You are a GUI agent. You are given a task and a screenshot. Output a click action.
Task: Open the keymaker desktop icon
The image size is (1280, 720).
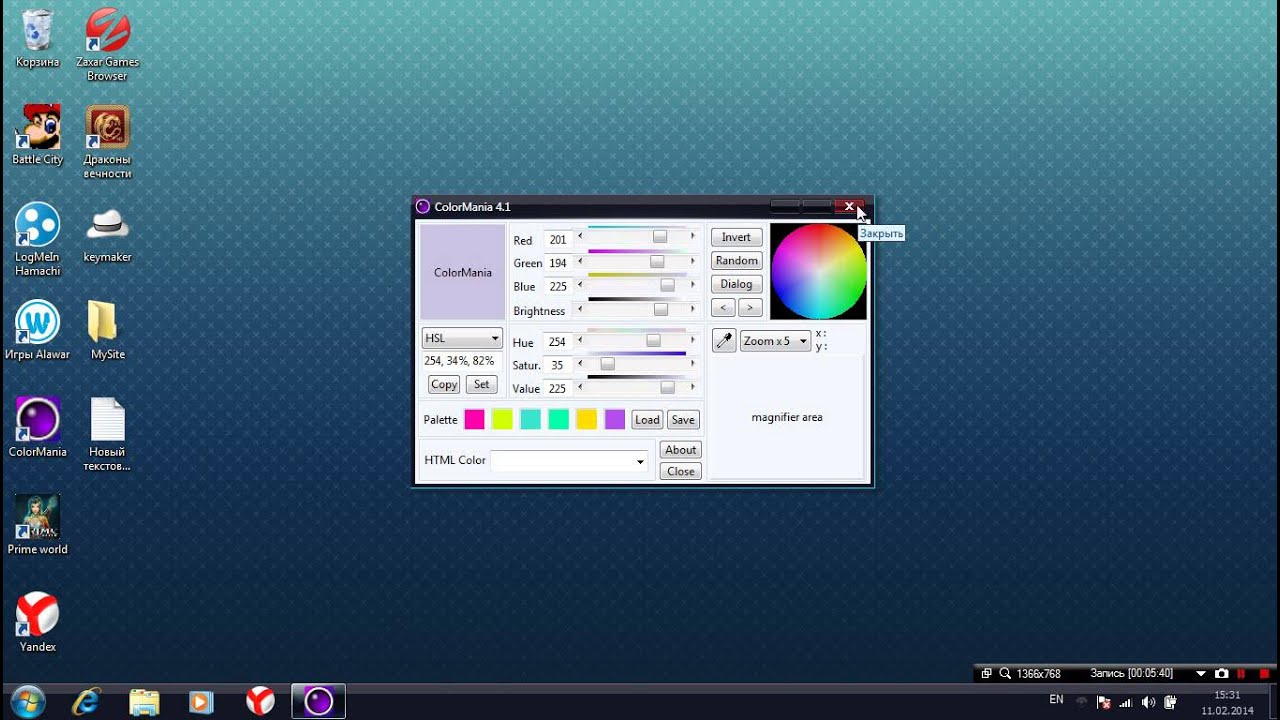pyautogui.click(x=107, y=234)
